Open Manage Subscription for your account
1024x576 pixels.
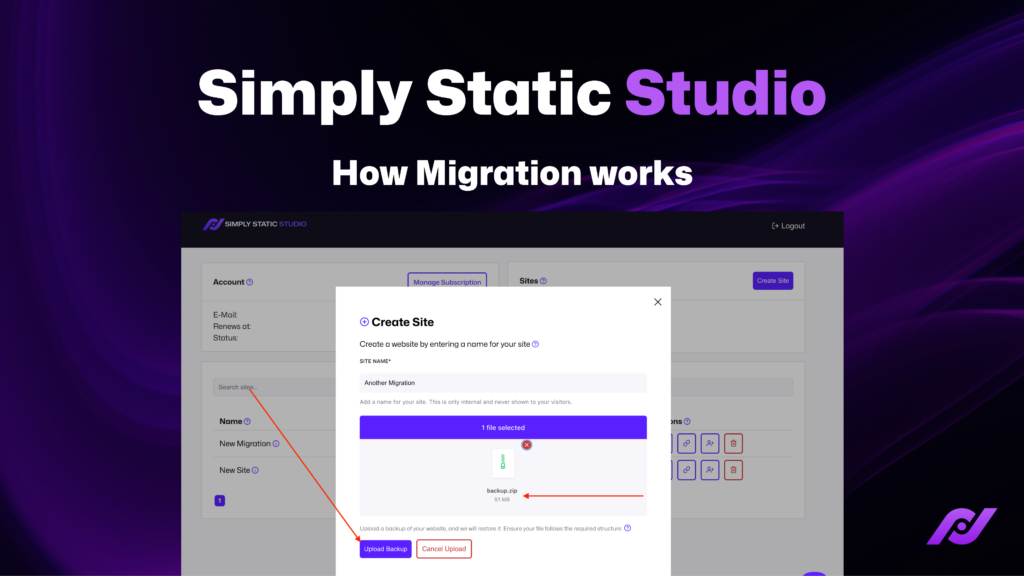[x=447, y=281]
